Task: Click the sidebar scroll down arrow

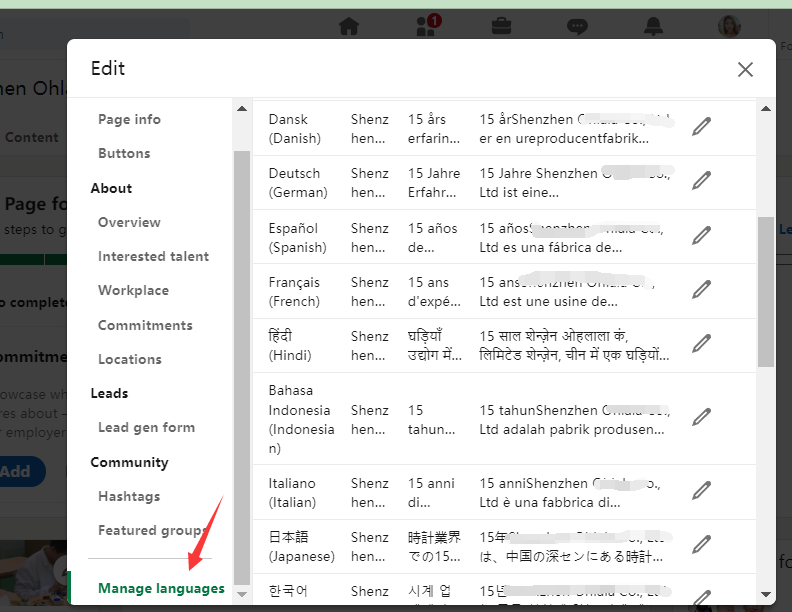Action: click(242, 594)
